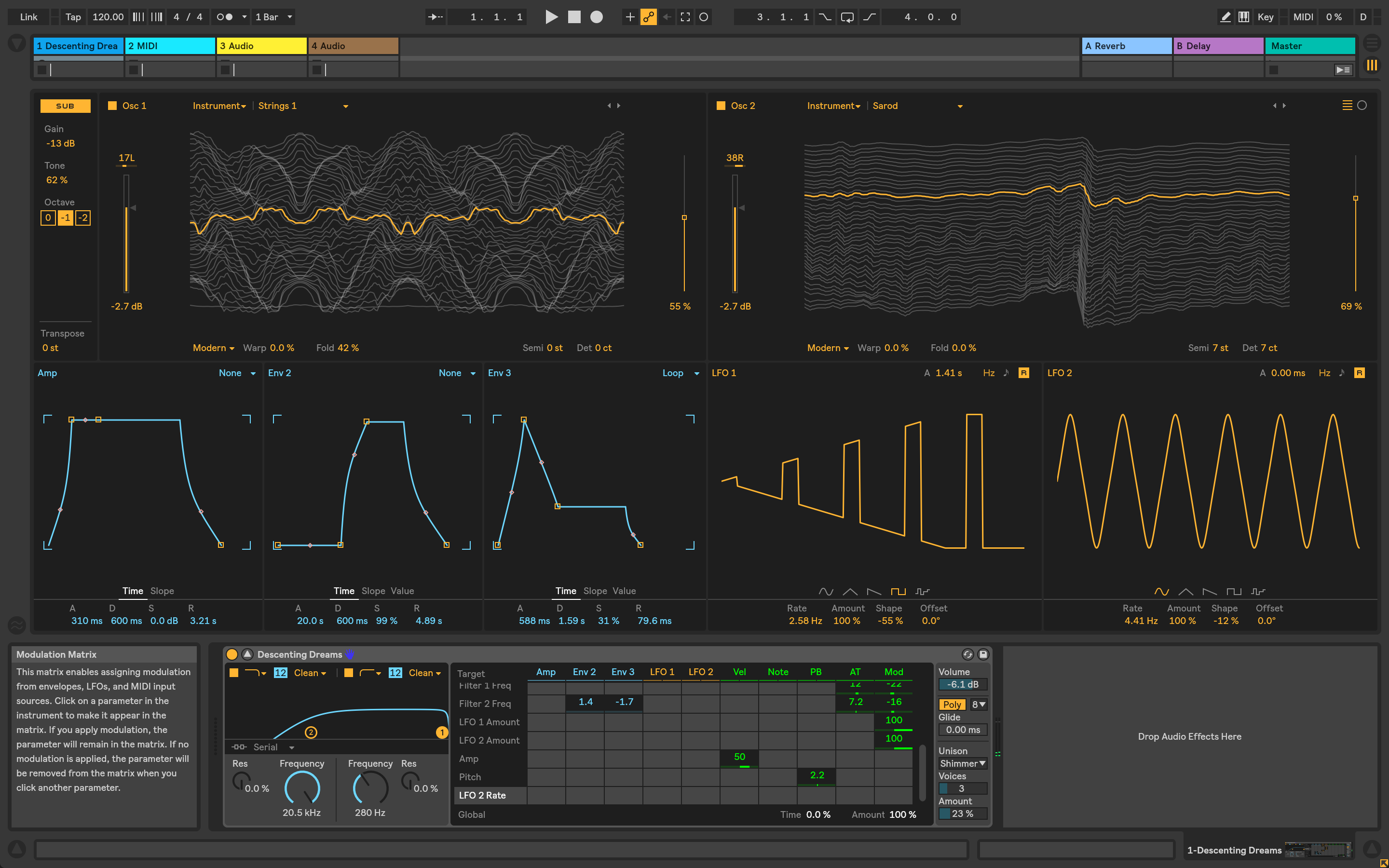The height and width of the screenshot is (868, 1389).
Task: Click the device Save Preset disk icon
Action: click(x=983, y=654)
